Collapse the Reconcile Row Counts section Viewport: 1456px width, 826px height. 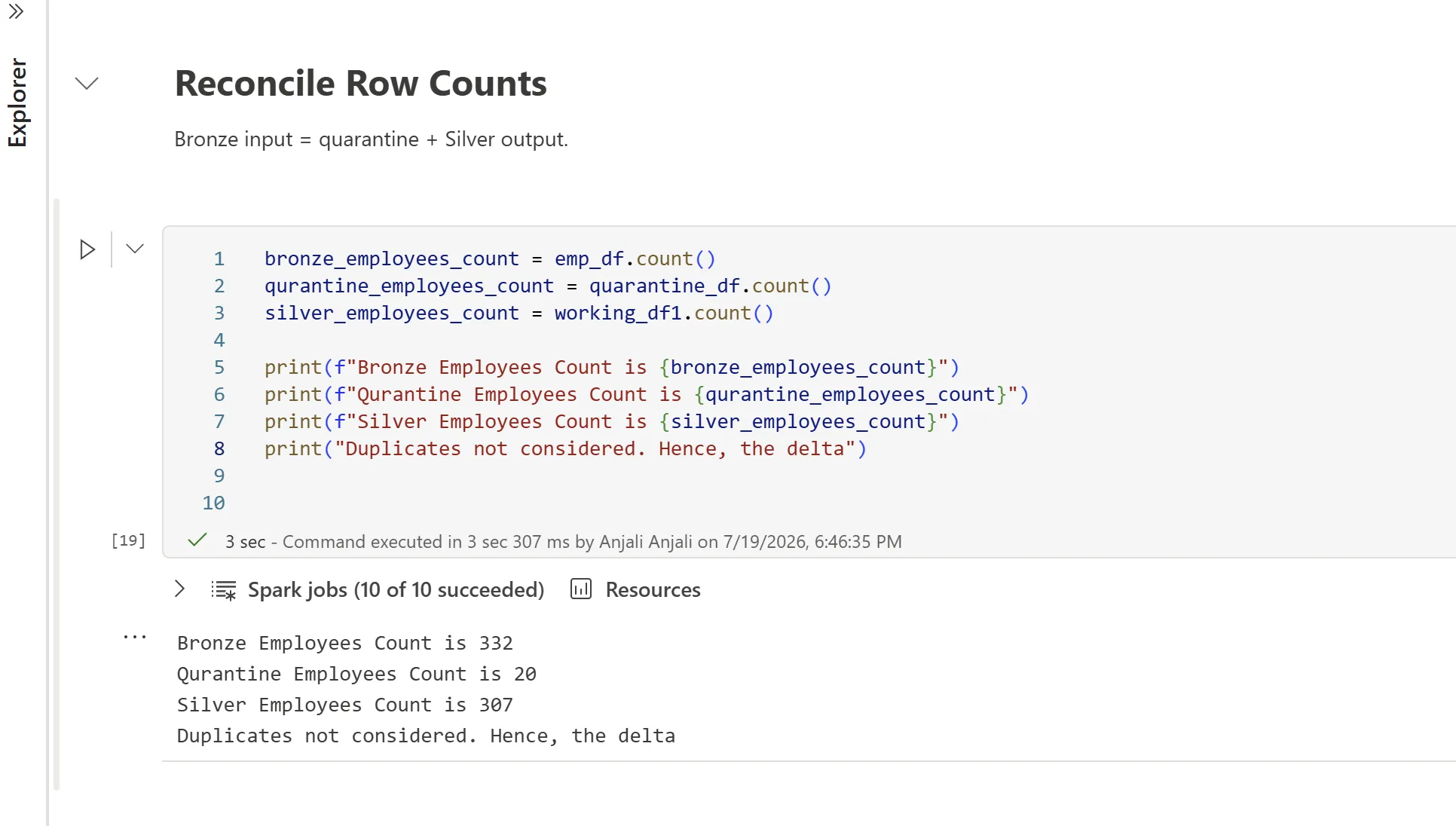(87, 83)
